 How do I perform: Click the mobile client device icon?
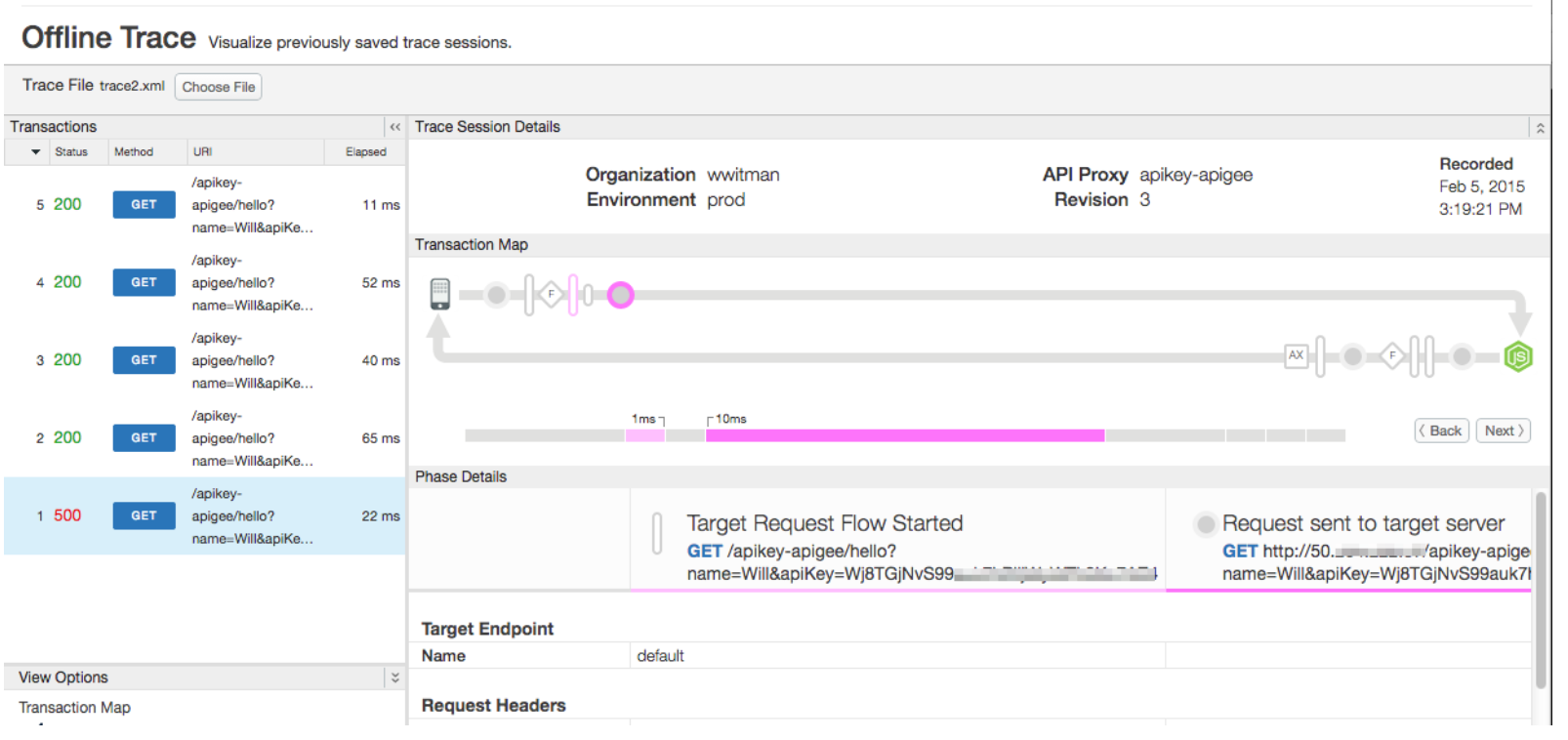click(440, 293)
